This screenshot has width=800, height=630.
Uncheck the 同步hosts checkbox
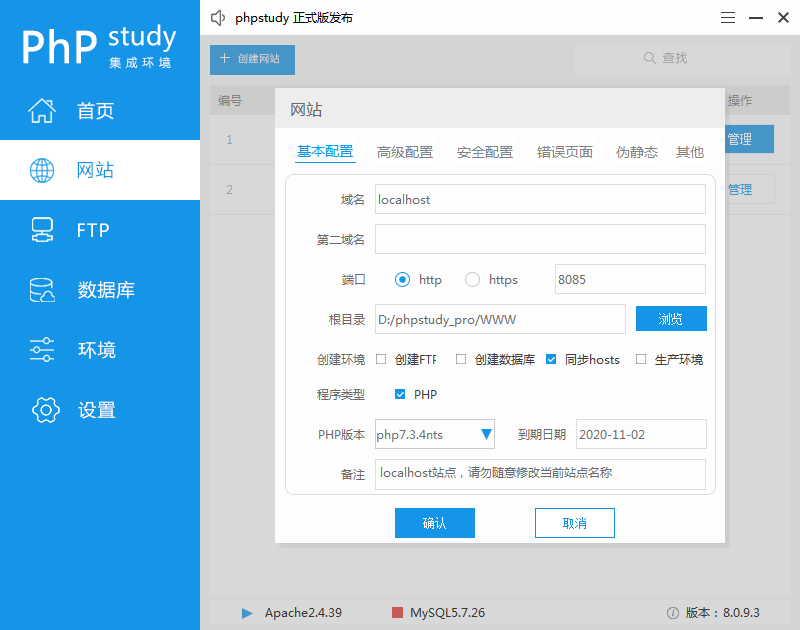click(551, 359)
